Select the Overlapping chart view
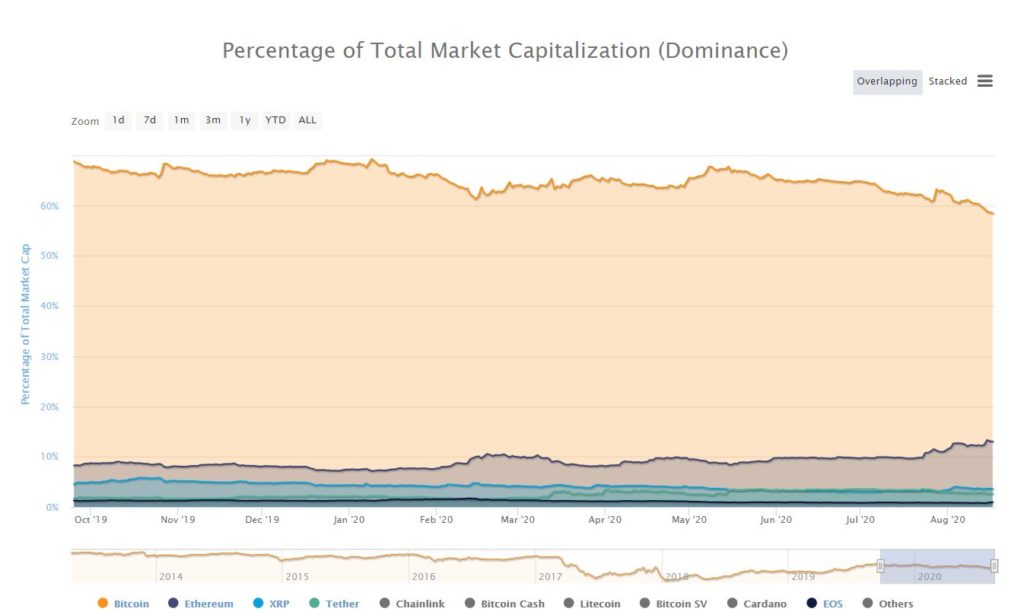This screenshot has height=615, width=1024. click(x=887, y=82)
